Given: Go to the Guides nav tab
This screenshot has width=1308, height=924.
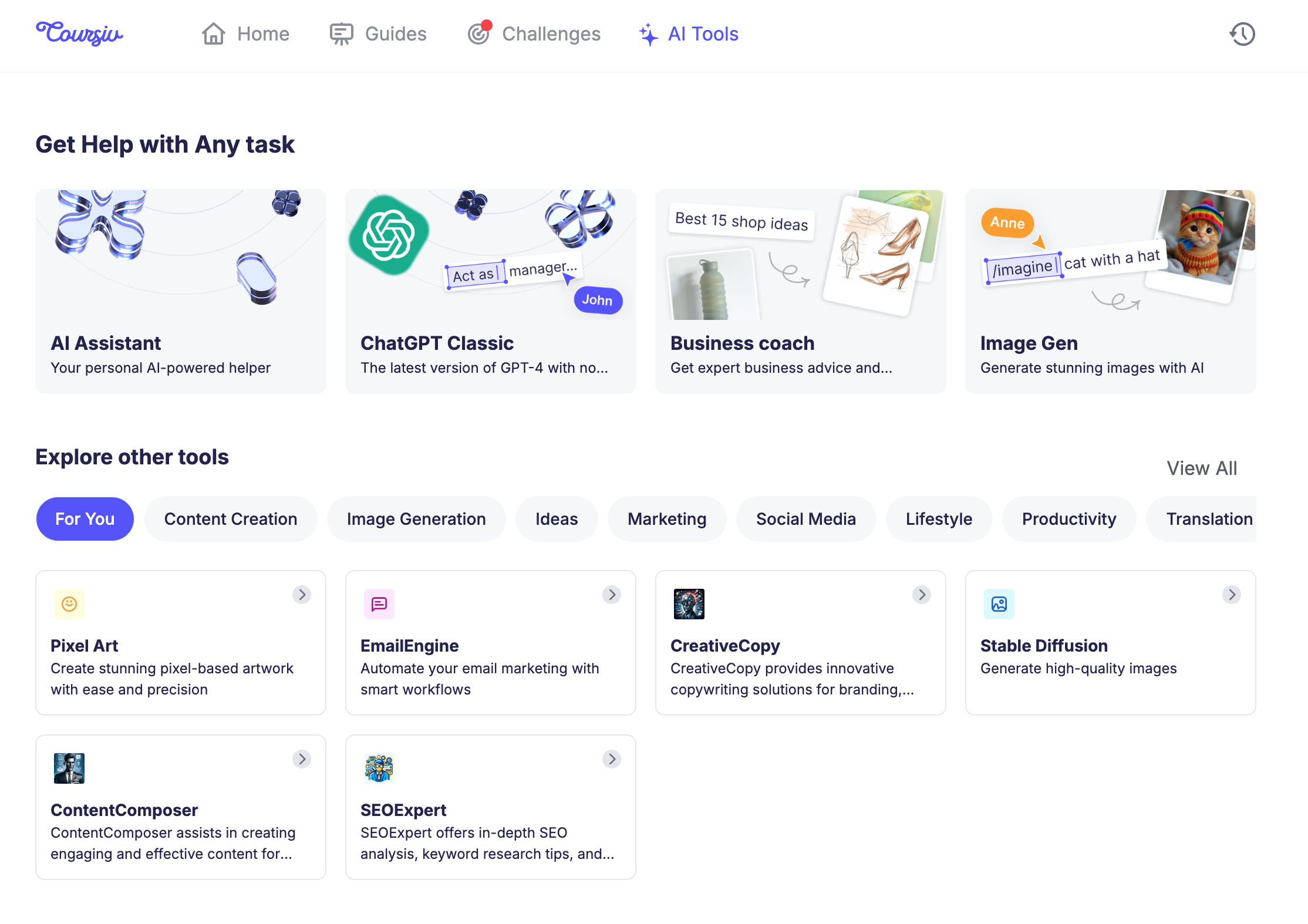Looking at the screenshot, I should [379, 34].
